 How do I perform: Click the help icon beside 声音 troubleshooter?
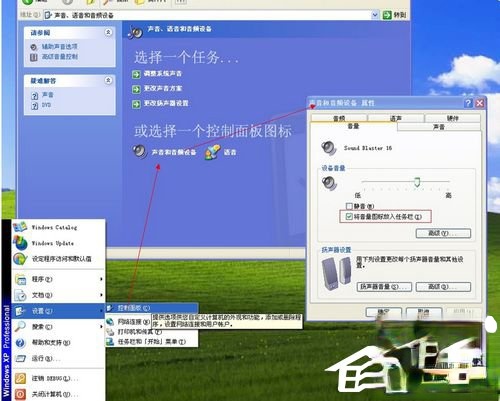pos(34,96)
